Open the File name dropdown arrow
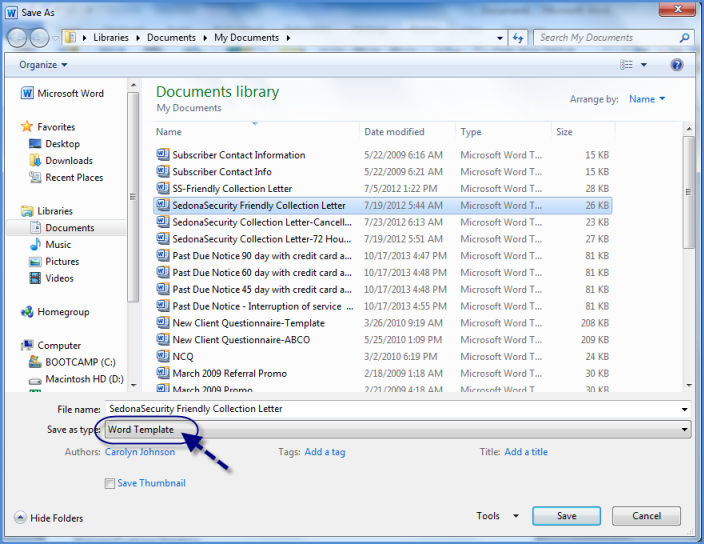 coord(684,409)
